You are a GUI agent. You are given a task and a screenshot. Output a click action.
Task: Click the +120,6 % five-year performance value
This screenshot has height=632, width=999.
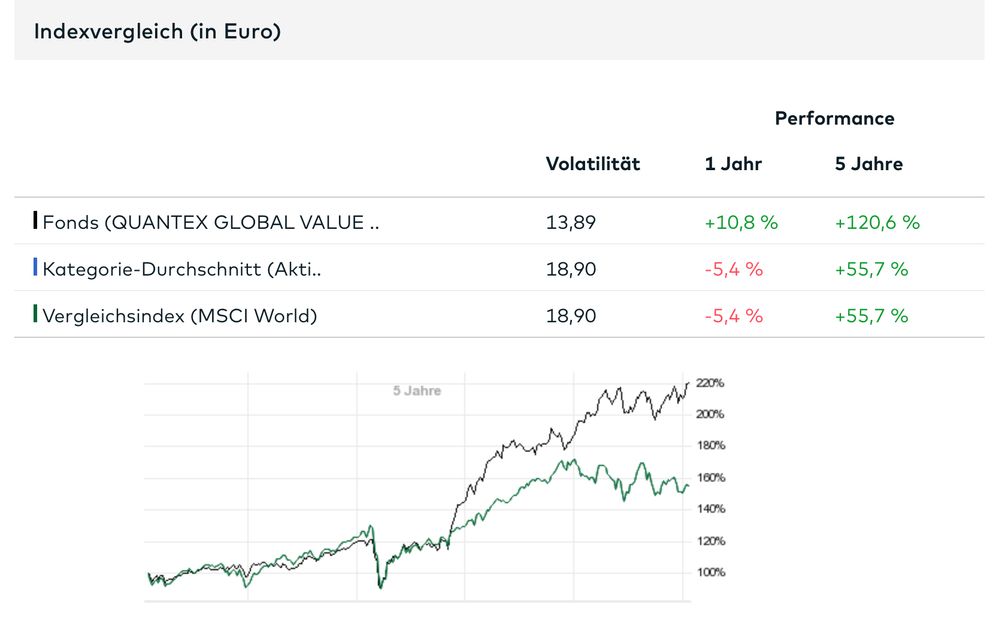[x=877, y=222]
